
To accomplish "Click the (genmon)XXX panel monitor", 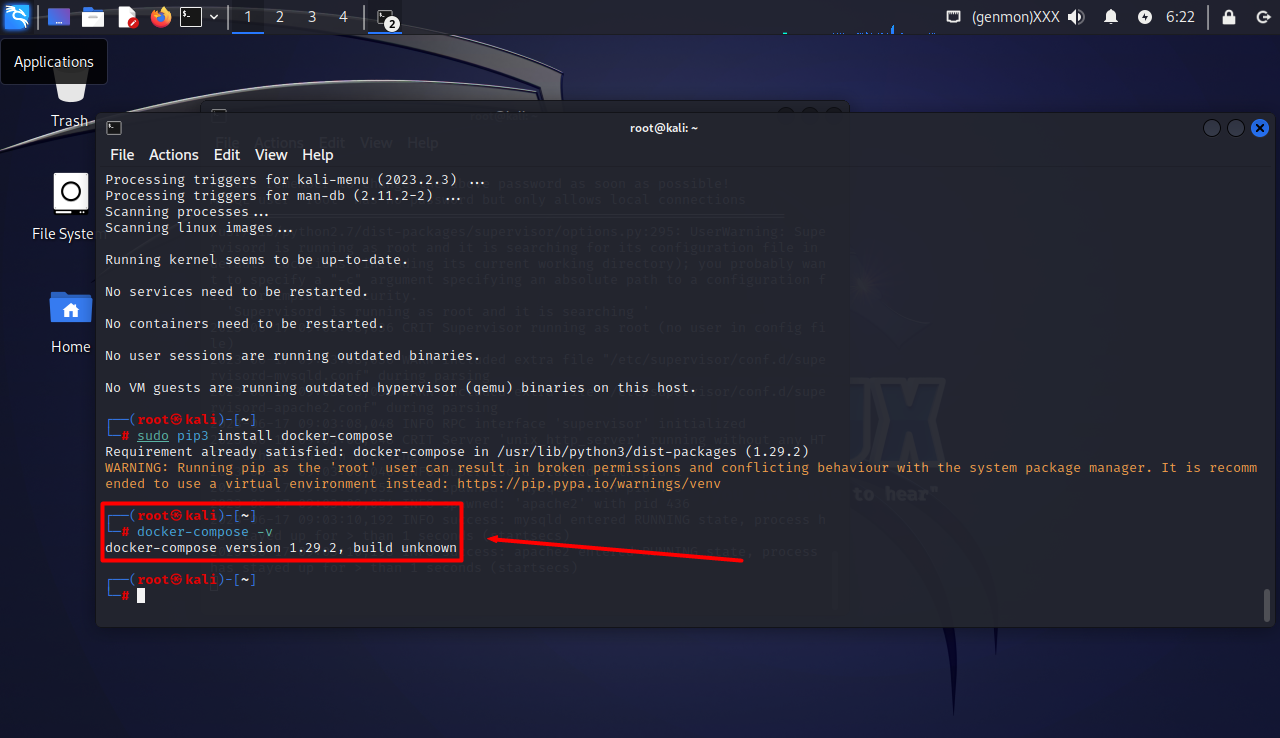I will (x=1017, y=17).
